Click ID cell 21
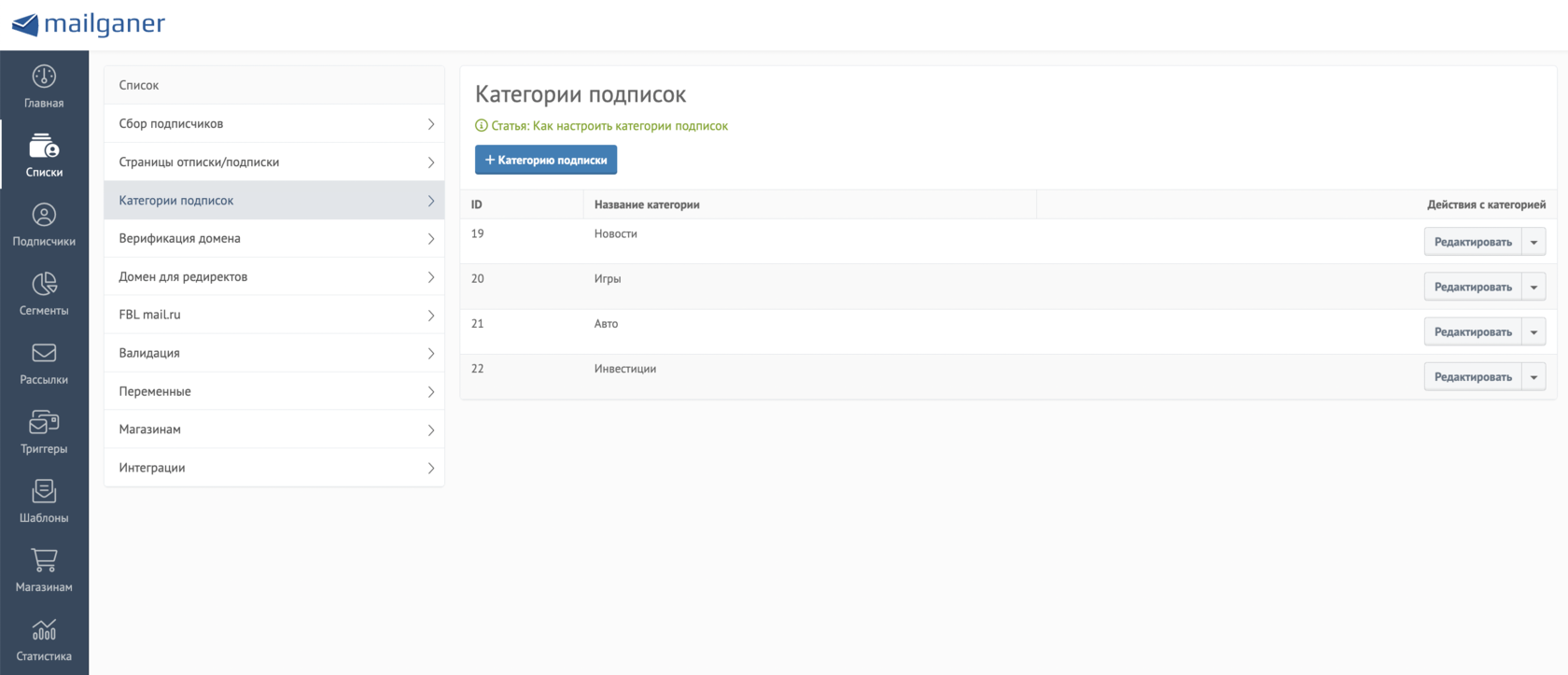 click(477, 323)
